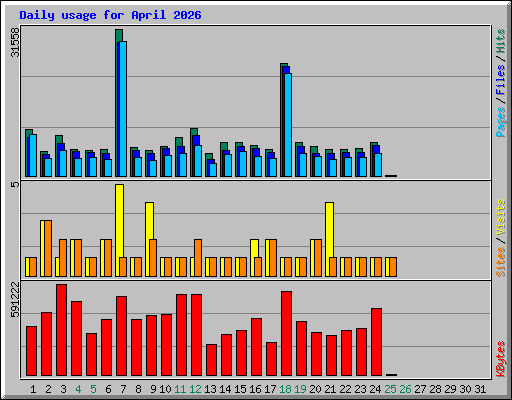Click the day 4 label on the x-axis
This screenshot has width=512, height=400.
point(78,389)
